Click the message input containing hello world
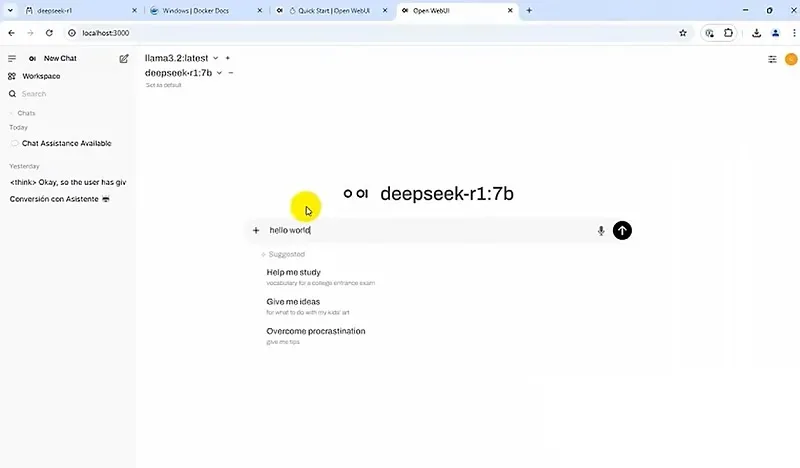 (x=429, y=231)
